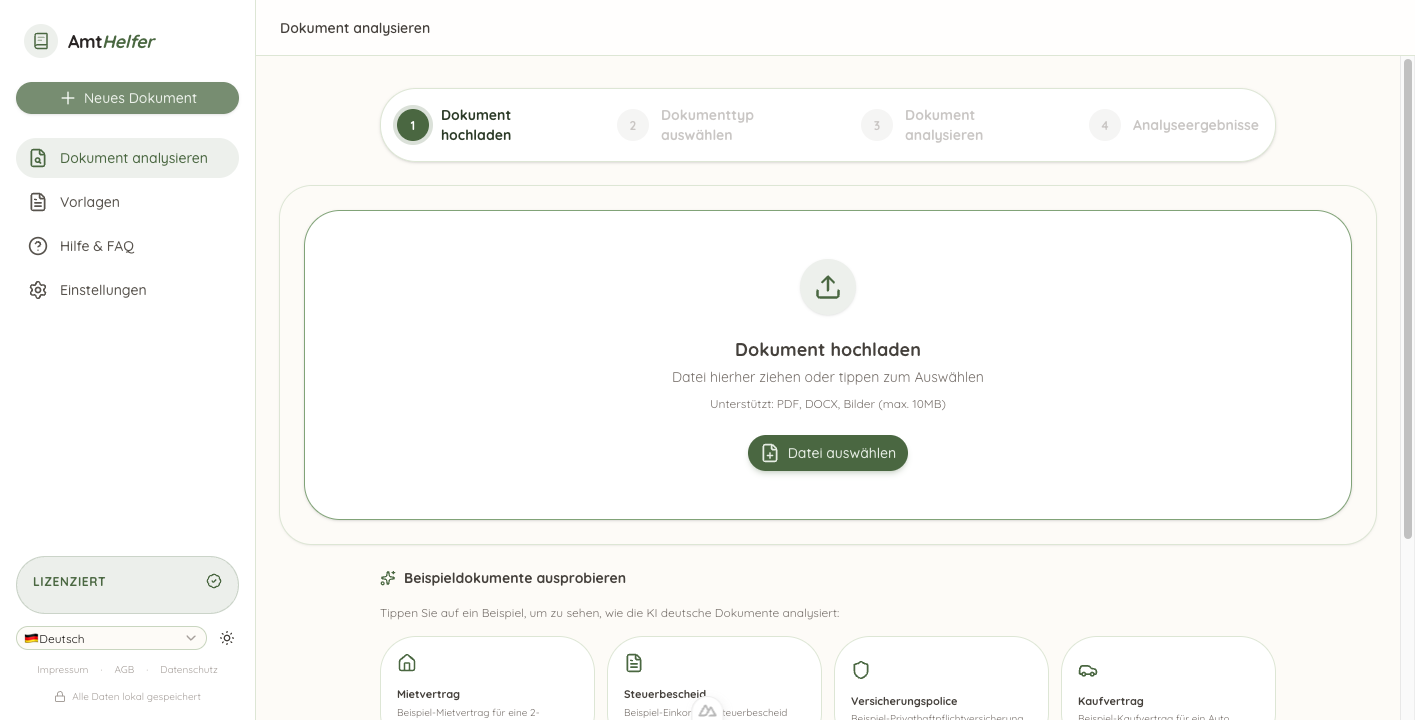Viewport: 1415px width, 720px height.
Task: Open Einstellungen via the gear icon
Action: 38,290
